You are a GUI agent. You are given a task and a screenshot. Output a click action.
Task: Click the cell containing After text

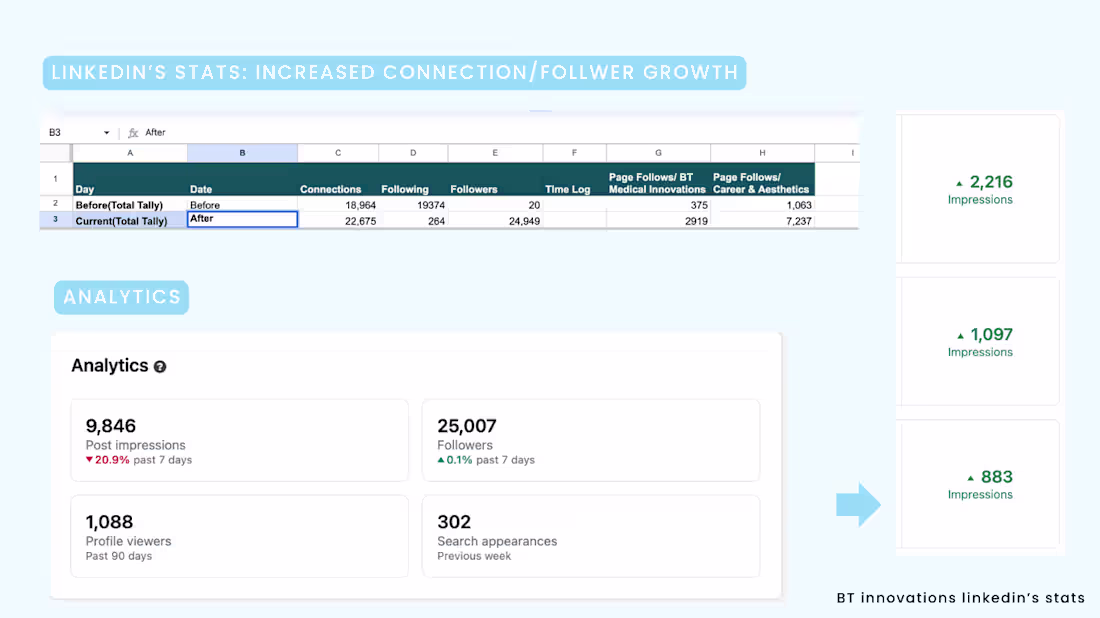[x=242, y=220]
